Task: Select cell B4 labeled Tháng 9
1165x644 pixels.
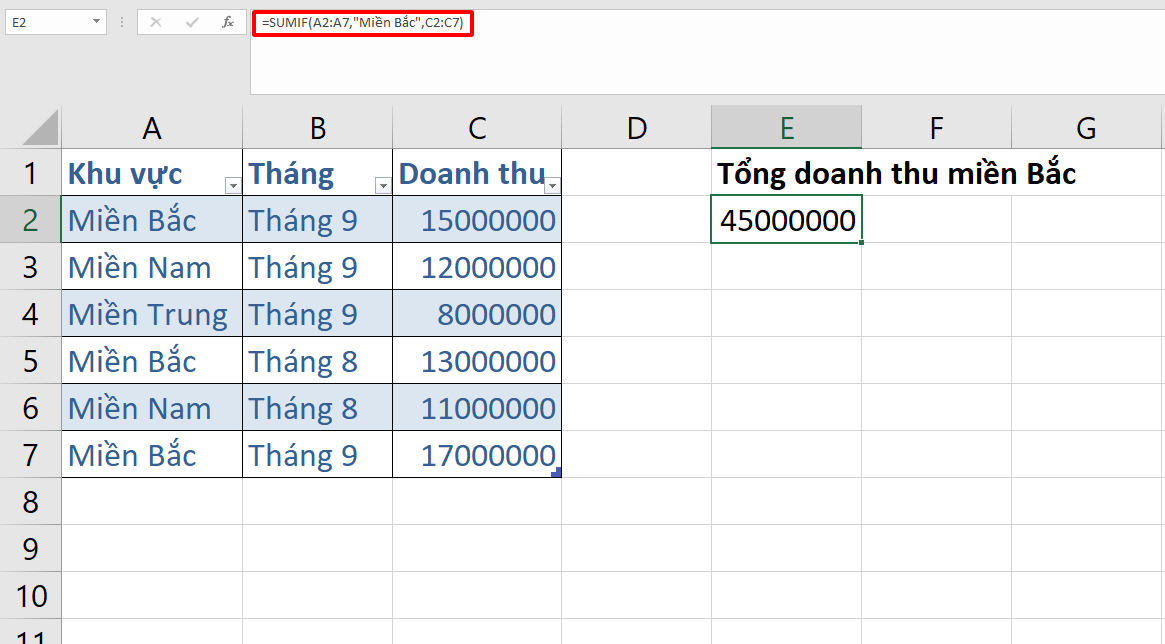Action: (x=317, y=314)
